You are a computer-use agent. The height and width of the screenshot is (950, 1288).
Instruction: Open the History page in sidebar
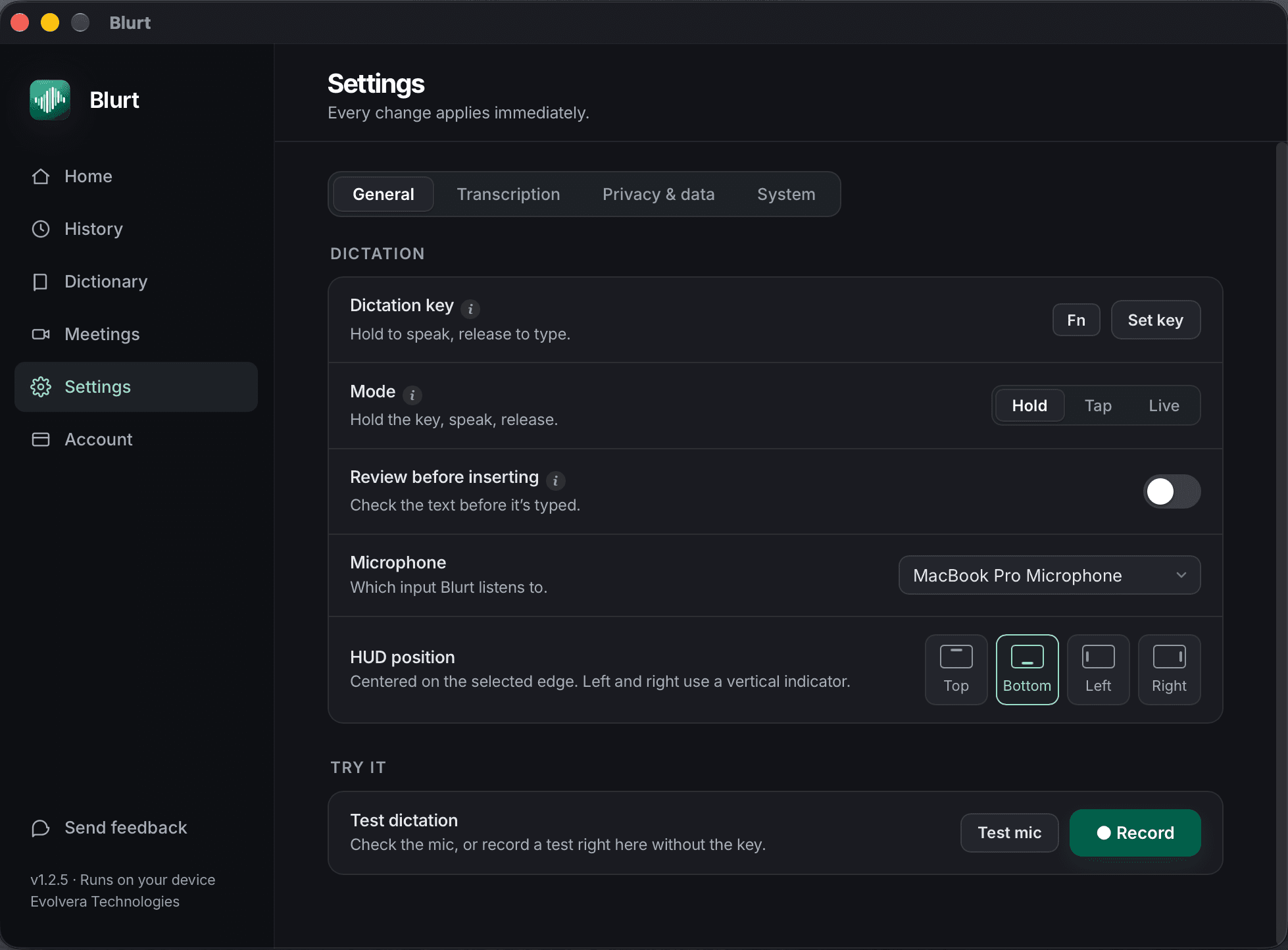tap(136, 229)
